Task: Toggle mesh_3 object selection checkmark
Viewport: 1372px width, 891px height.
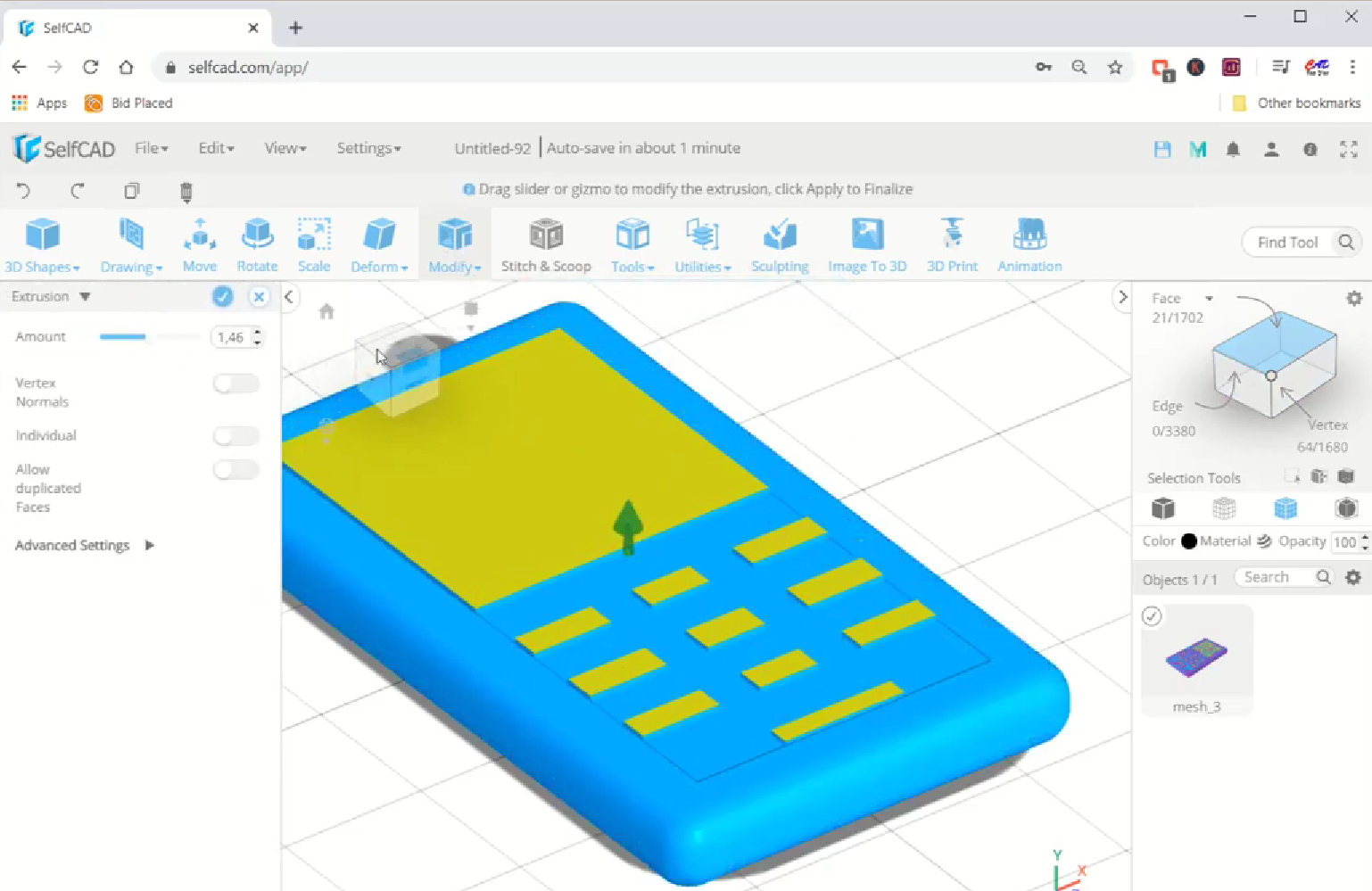Action: pos(1152,616)
